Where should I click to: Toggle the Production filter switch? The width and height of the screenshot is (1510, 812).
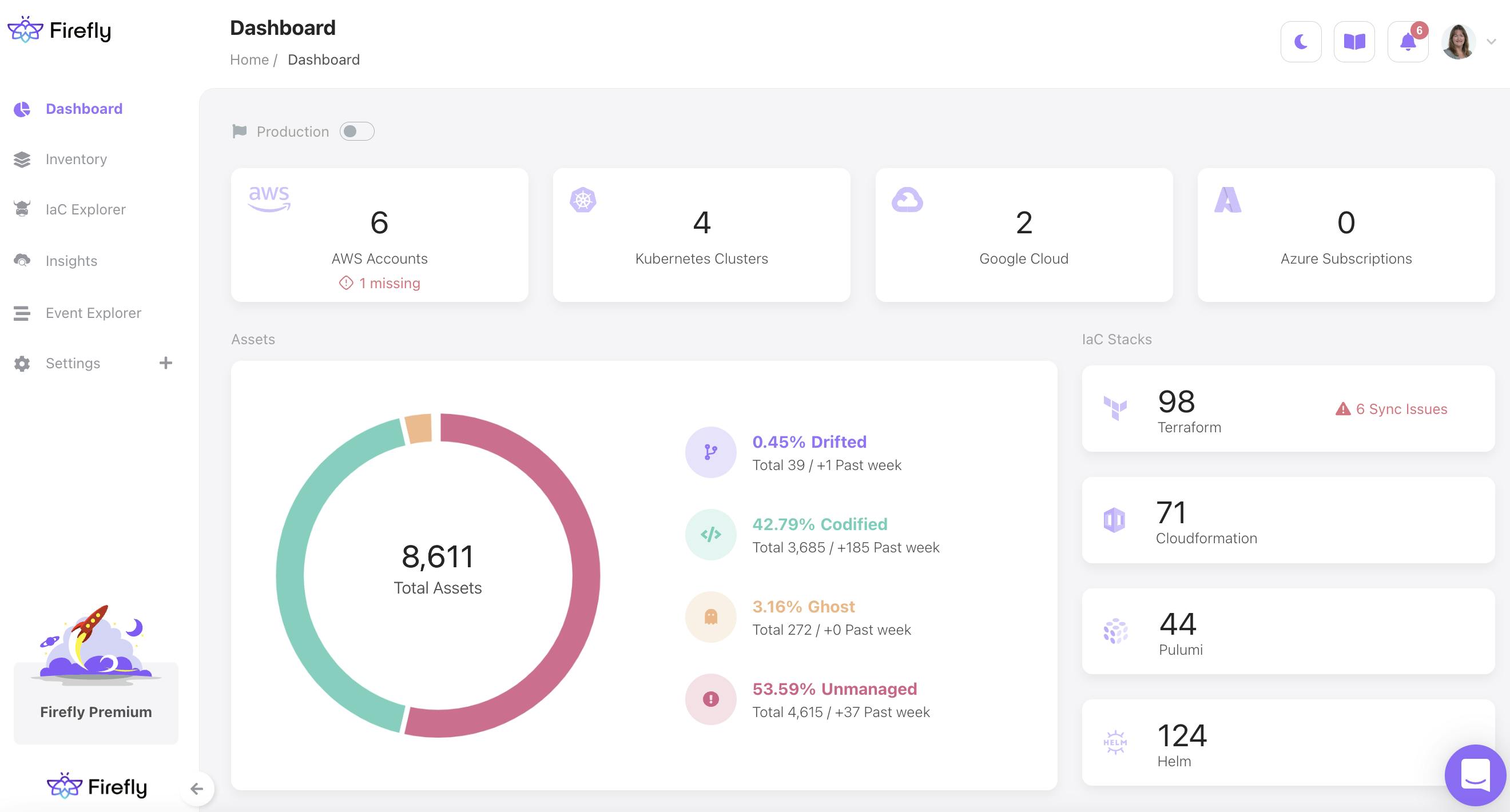(357, 131)
